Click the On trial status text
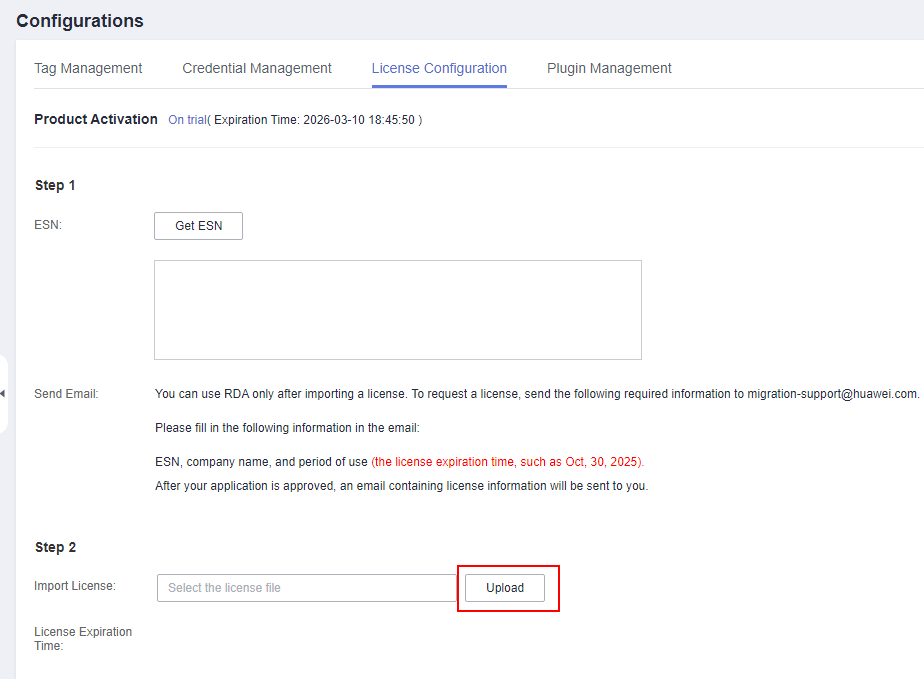The height and width of the screenshot is (679, 924). [187, 120]
